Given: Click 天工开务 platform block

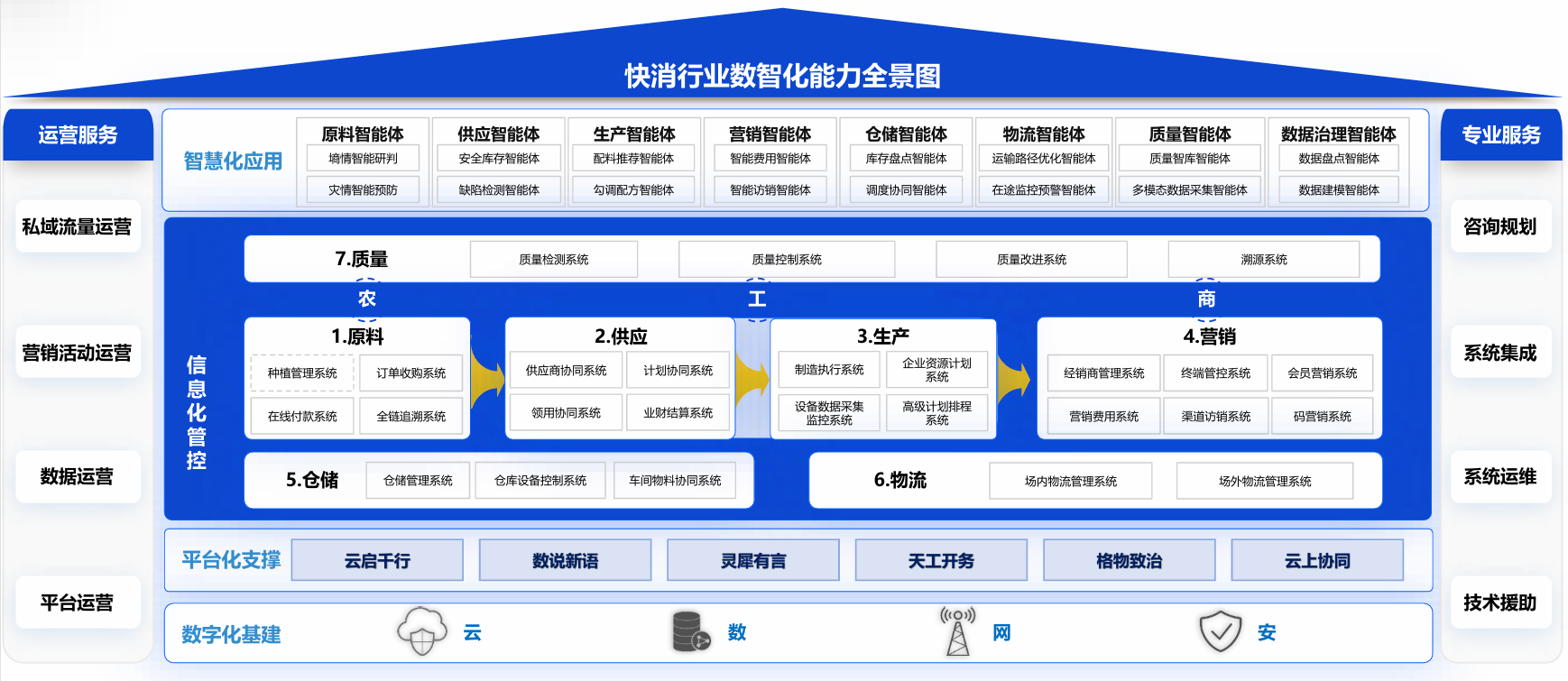Looking at the screenshot, I should 941,560.
